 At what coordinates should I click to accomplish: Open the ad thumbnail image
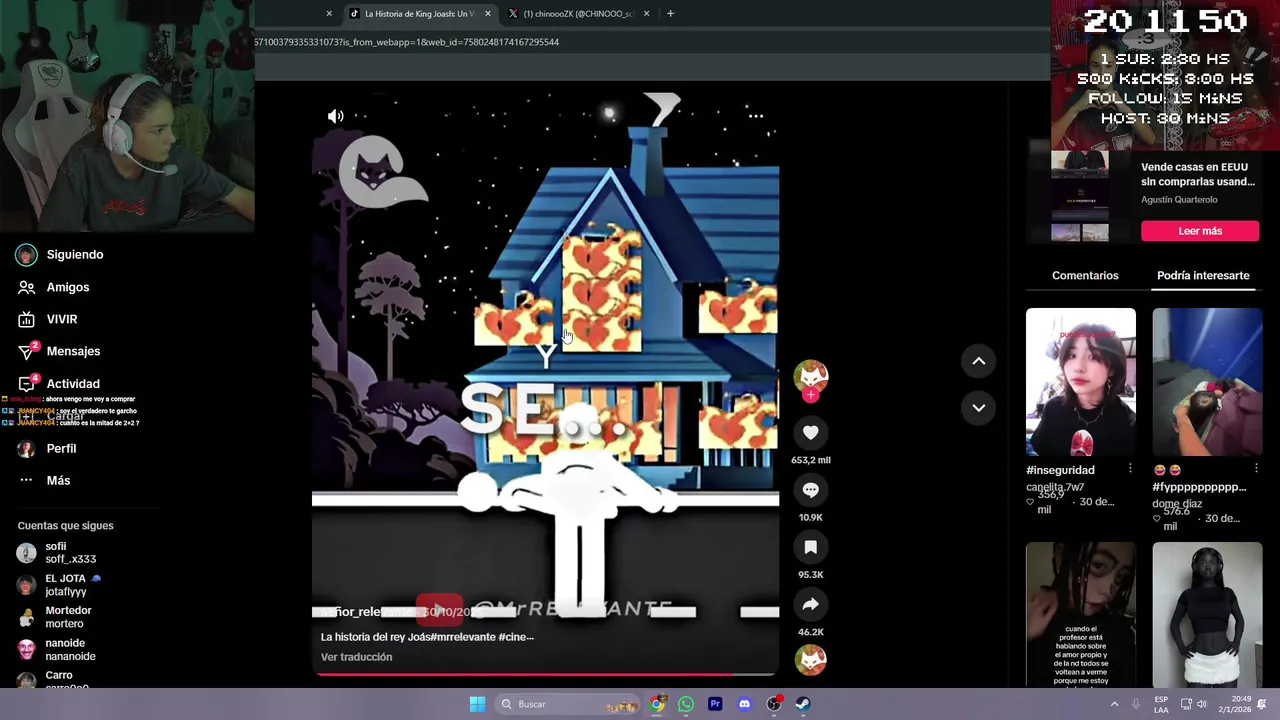click(1080, 196)
